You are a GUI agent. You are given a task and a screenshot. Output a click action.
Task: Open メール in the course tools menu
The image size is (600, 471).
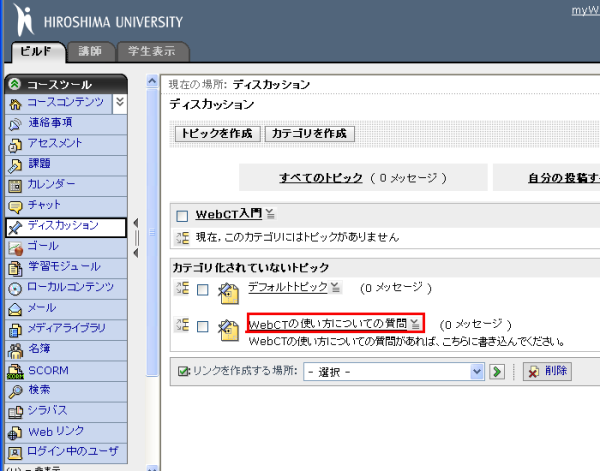(x=42, y=308)
